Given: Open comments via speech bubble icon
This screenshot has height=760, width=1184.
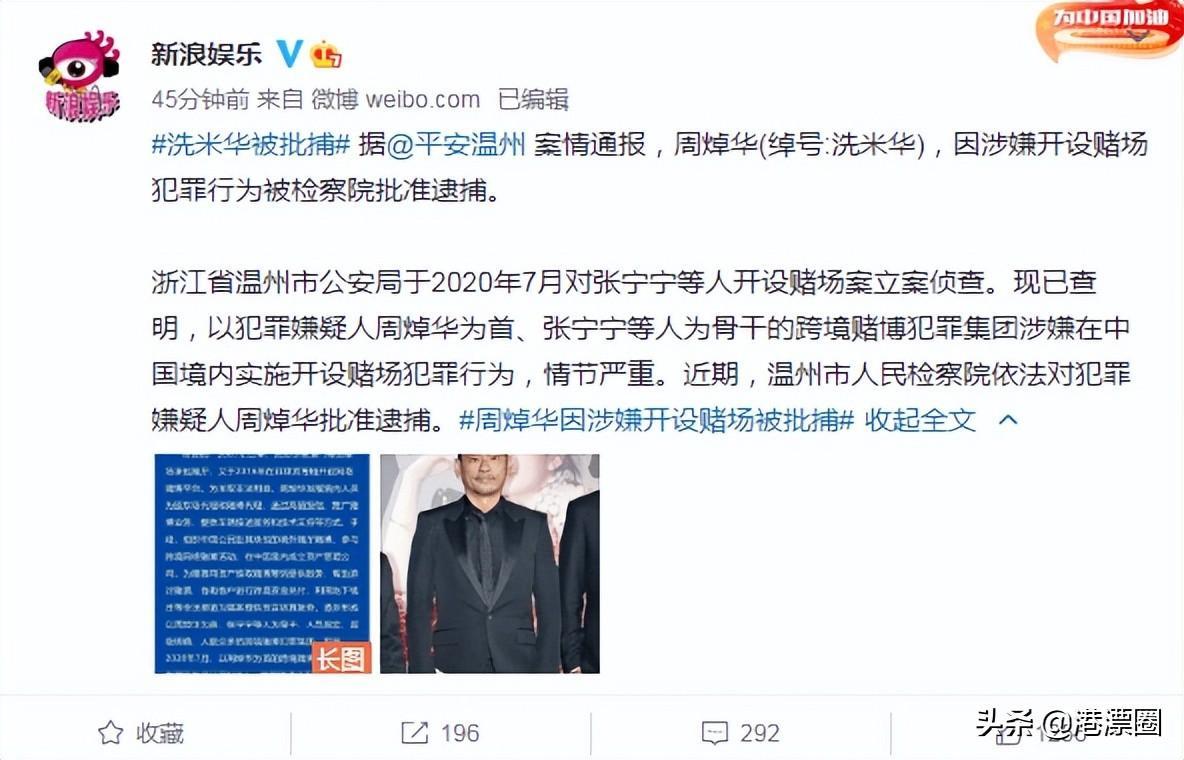Looking at the screenshot, I should pyautogui.click(x=714, y=732).
